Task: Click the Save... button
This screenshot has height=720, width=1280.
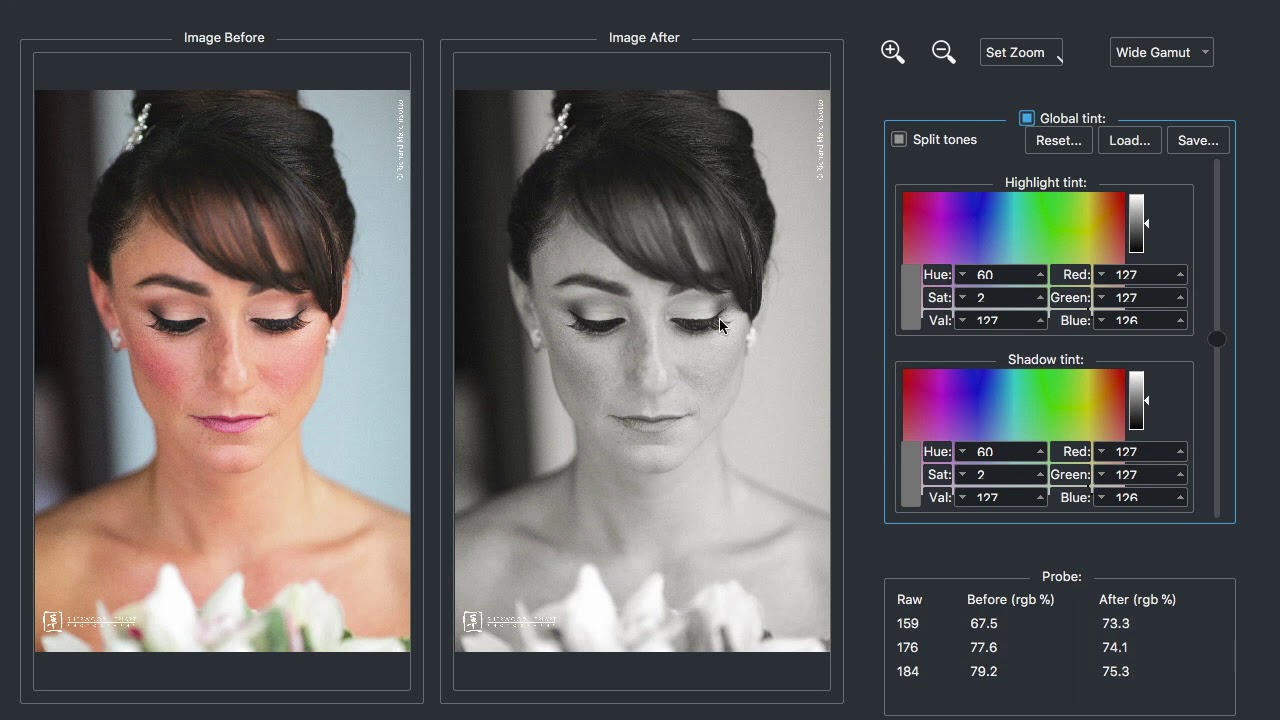Action: [1198, 140]
